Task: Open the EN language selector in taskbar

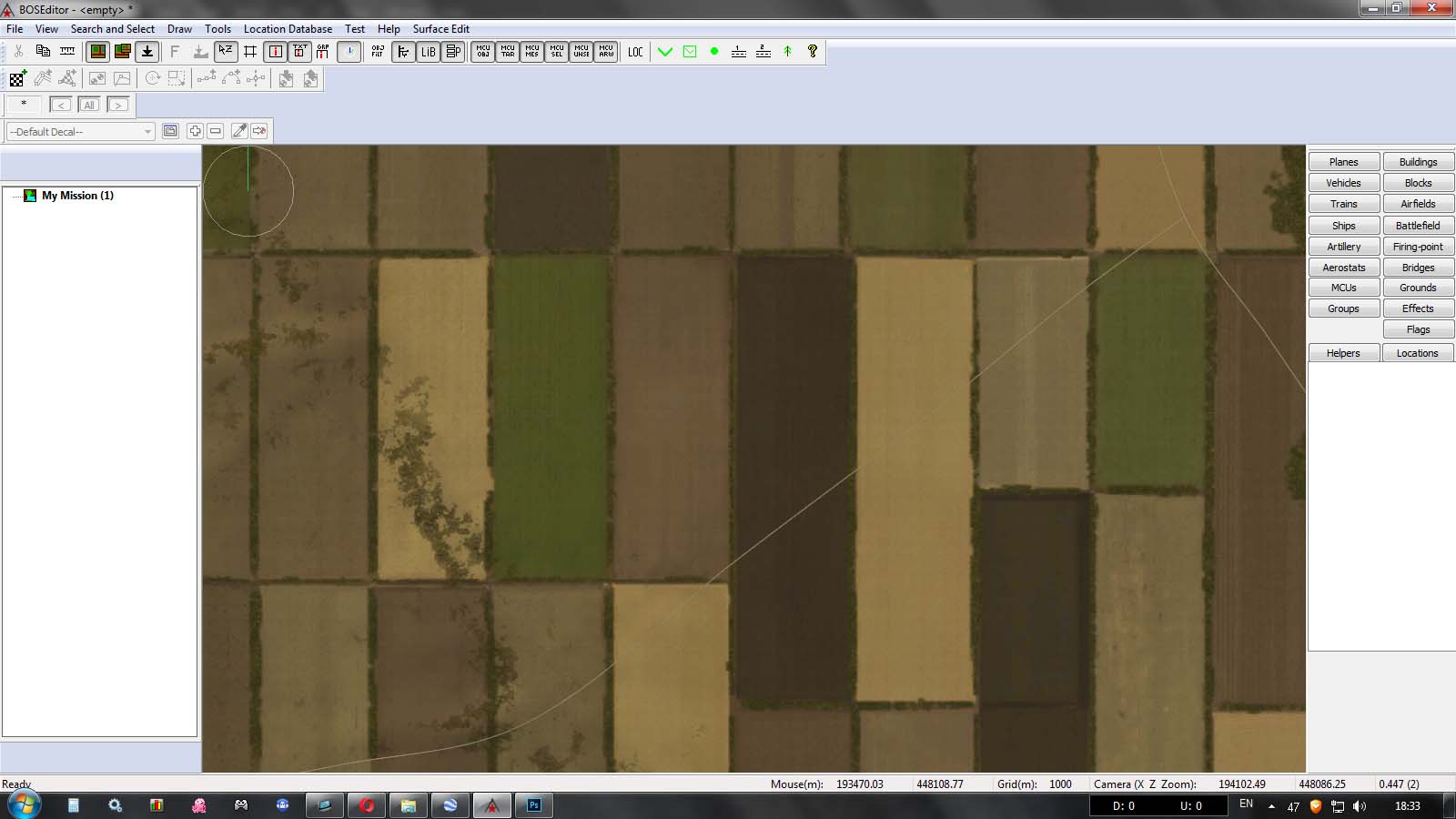Action: pos(1246,804)
